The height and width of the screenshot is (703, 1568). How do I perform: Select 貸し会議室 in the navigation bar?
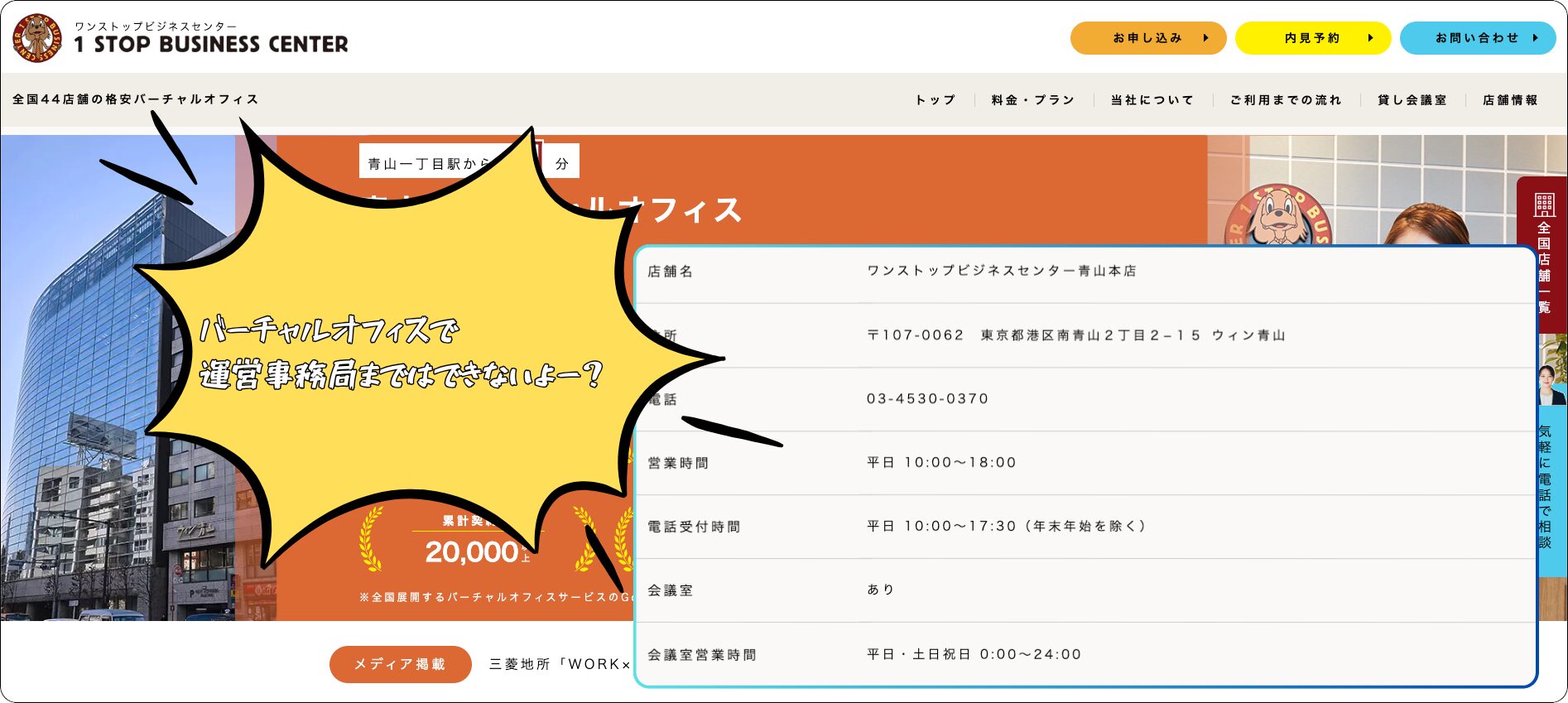[x=1412, y=100]
